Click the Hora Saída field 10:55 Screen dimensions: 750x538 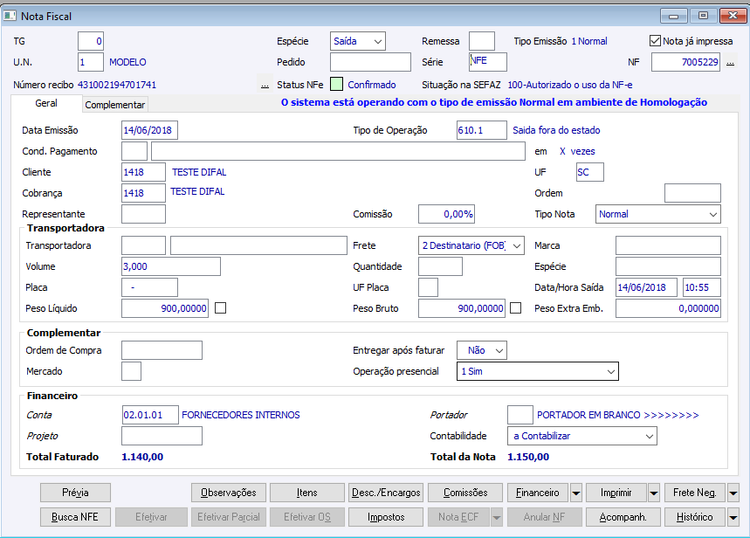[x=702, y=287]
